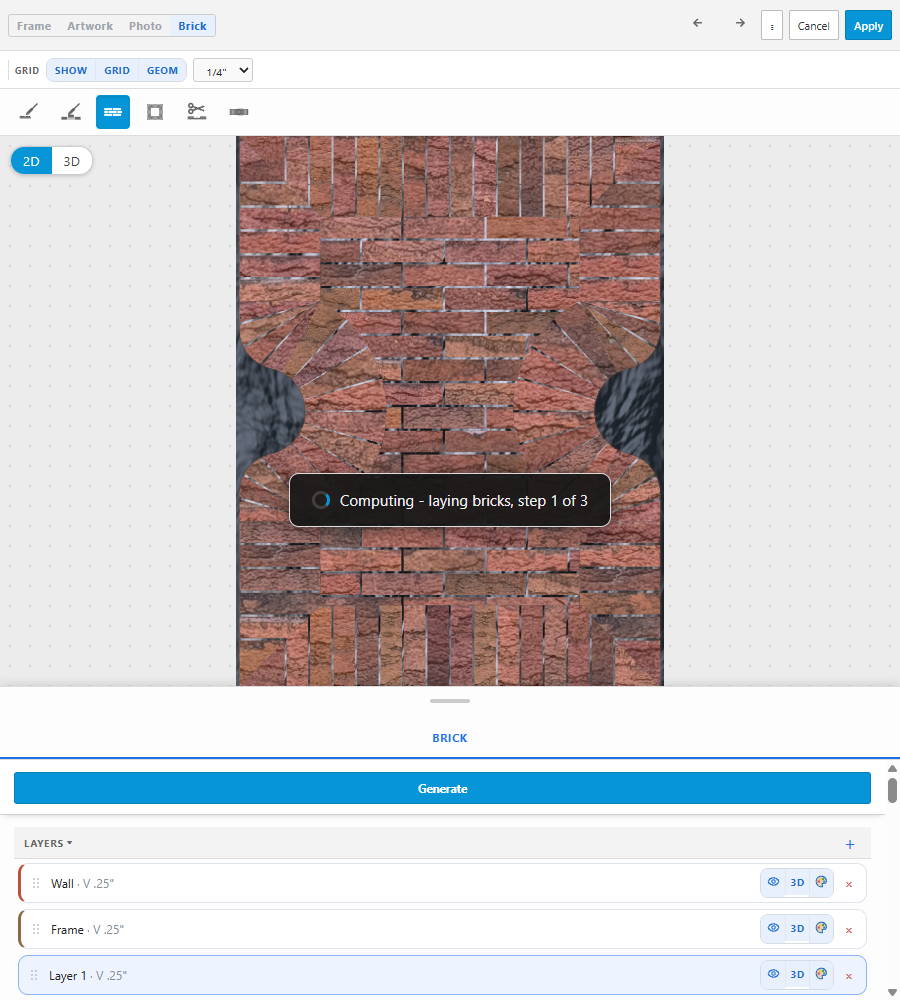The height and width of the screenshot is (1000, 900).
Task: Toggle the GEOM snap option
Action: tap(162, 70)
